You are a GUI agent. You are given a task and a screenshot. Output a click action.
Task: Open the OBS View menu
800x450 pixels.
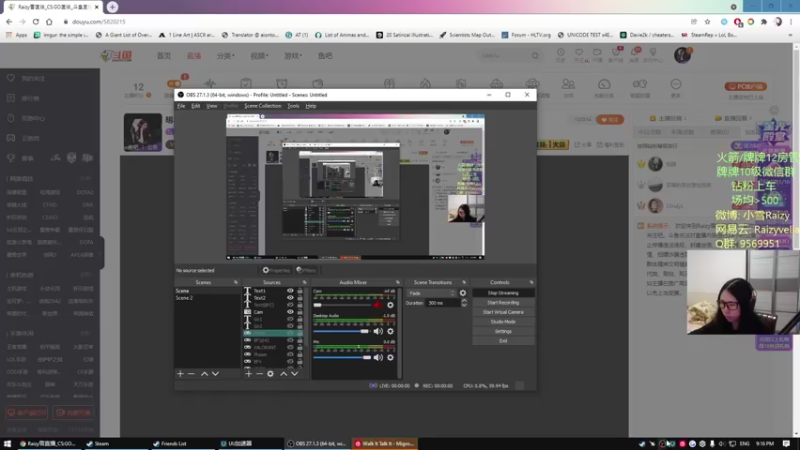pyautogui.click(x=212, y=106)
